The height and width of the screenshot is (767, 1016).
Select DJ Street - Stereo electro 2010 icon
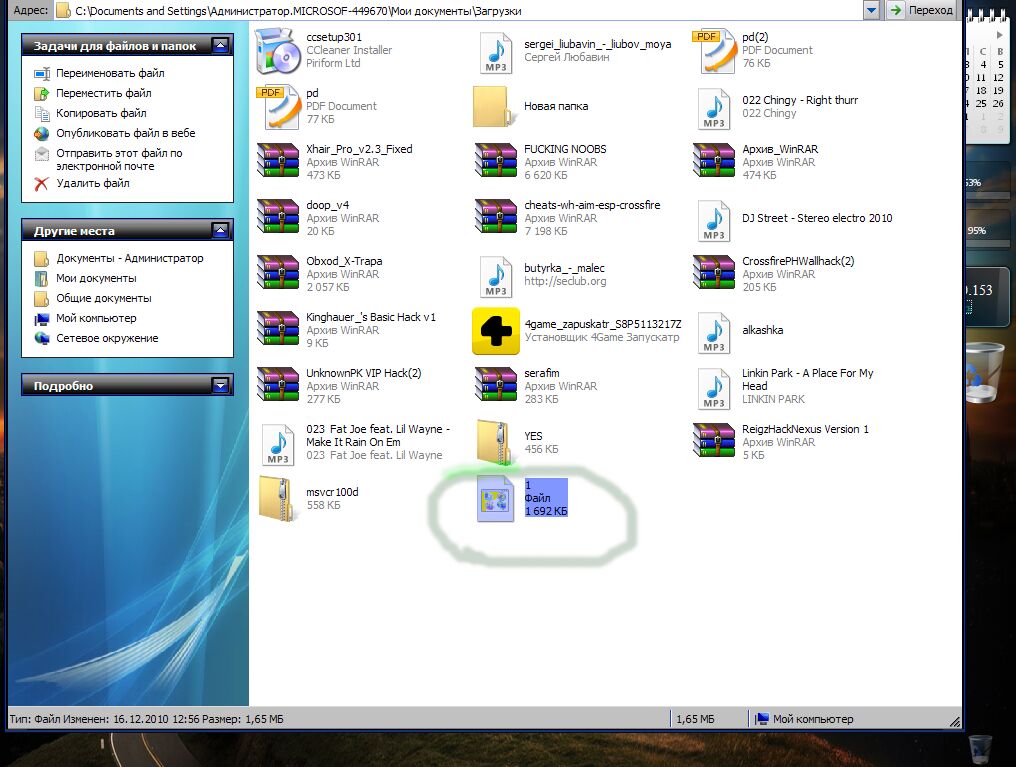click(714, 221)
